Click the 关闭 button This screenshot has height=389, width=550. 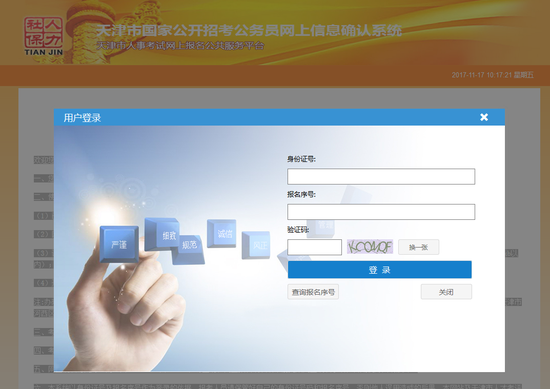click(x=446, y=292)
